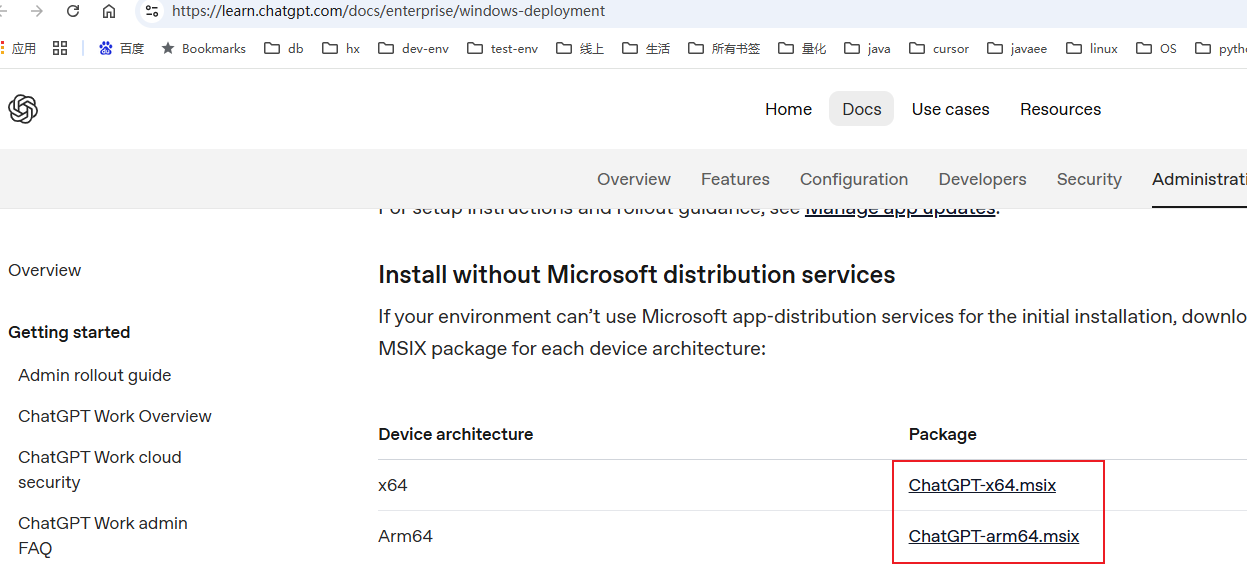Open the db bookmark folder
This screenshot has height=577, width=1247.
[284, 48]
